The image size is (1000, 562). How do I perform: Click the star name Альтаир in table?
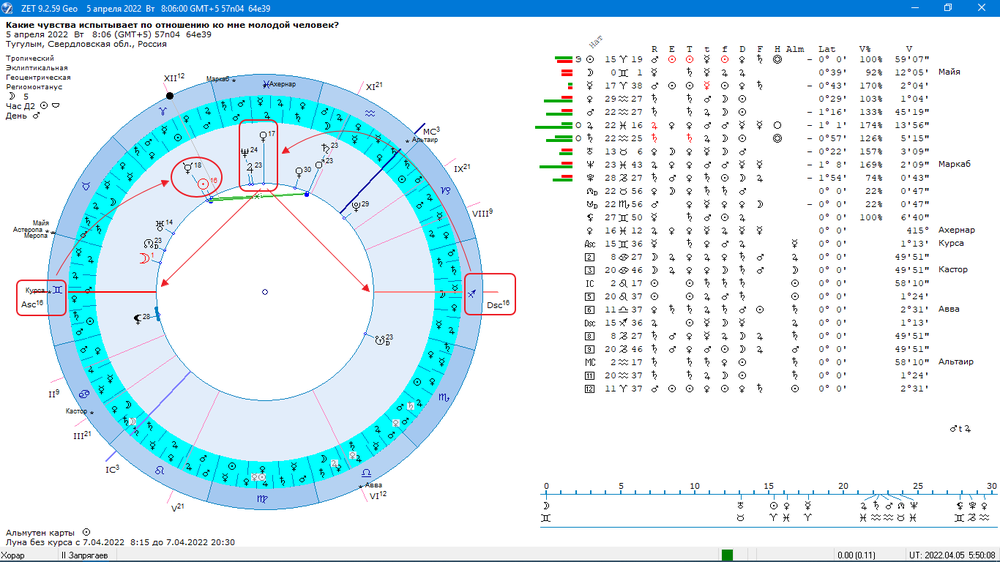pos(956,362)
